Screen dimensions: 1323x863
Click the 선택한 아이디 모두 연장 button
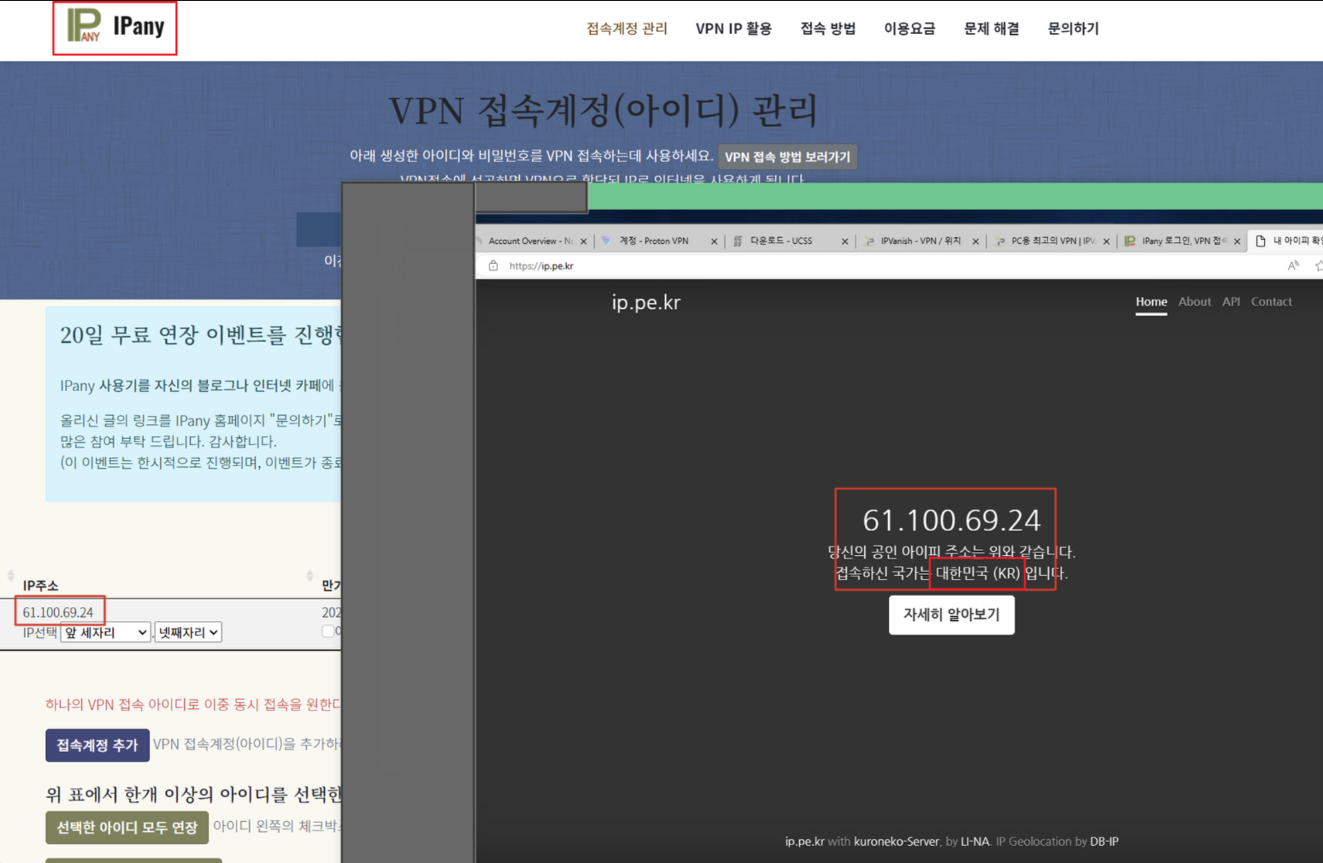tap(127, 827)
